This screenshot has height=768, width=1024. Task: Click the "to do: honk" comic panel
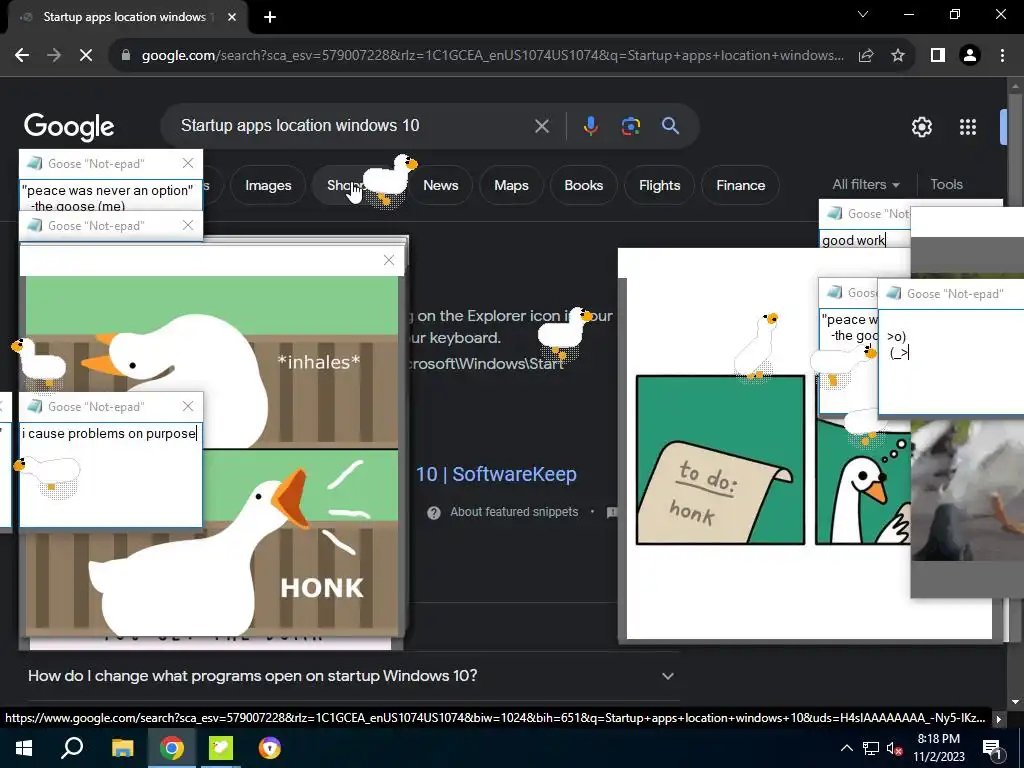click(720, 460)
